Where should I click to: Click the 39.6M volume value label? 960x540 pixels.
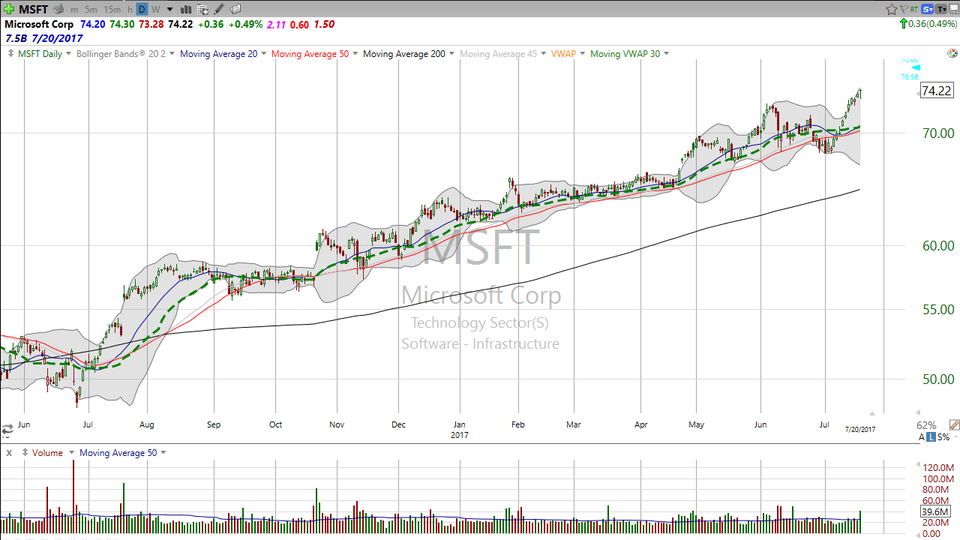tap(935, 512)
